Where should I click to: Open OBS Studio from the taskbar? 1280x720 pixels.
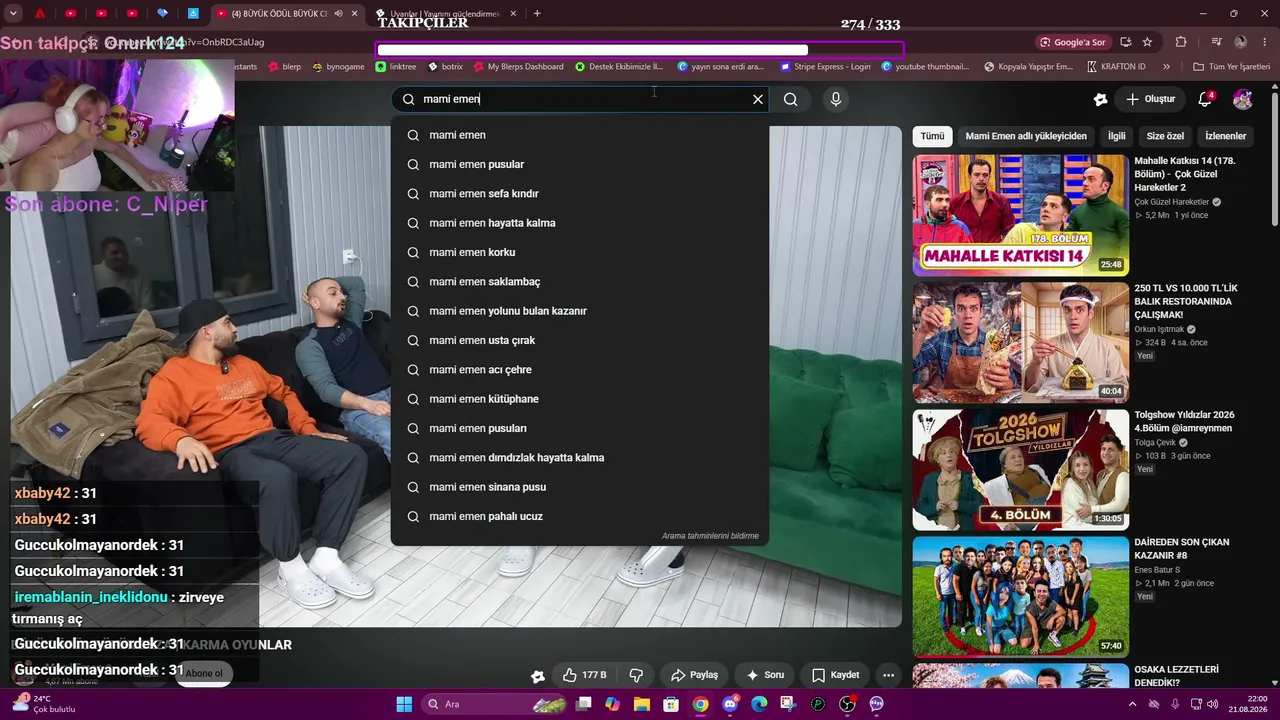click(x=847, y=704)
